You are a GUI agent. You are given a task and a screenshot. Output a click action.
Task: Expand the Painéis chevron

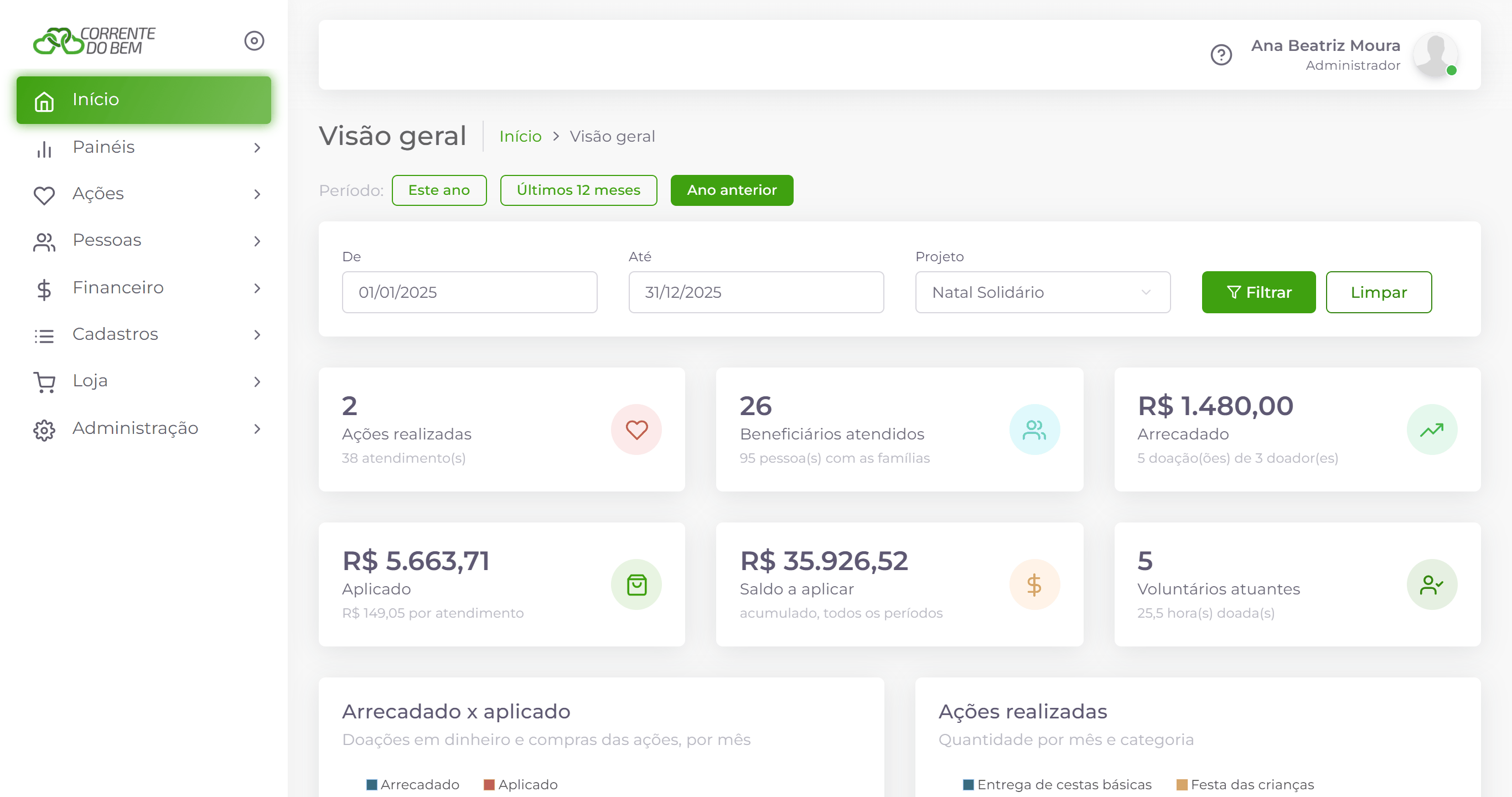tap(257, 148)
